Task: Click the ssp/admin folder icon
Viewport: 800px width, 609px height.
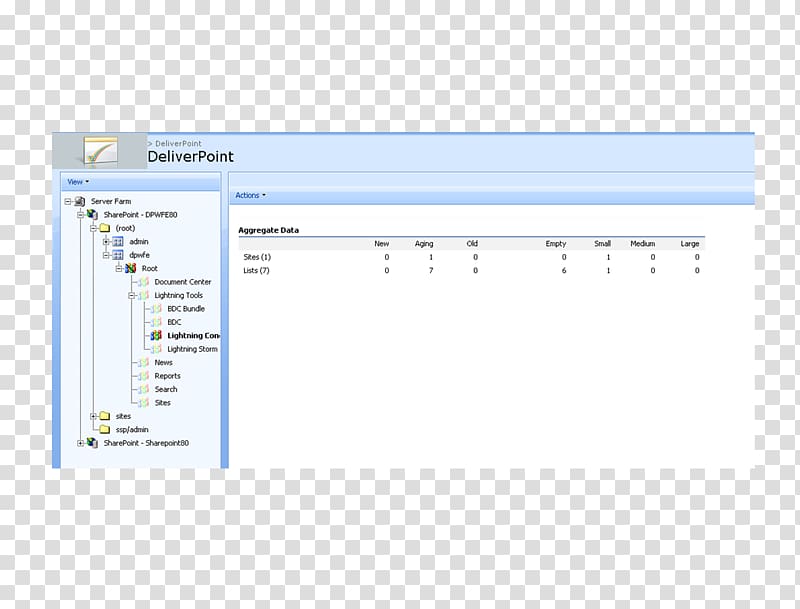Action: (105, 429)
